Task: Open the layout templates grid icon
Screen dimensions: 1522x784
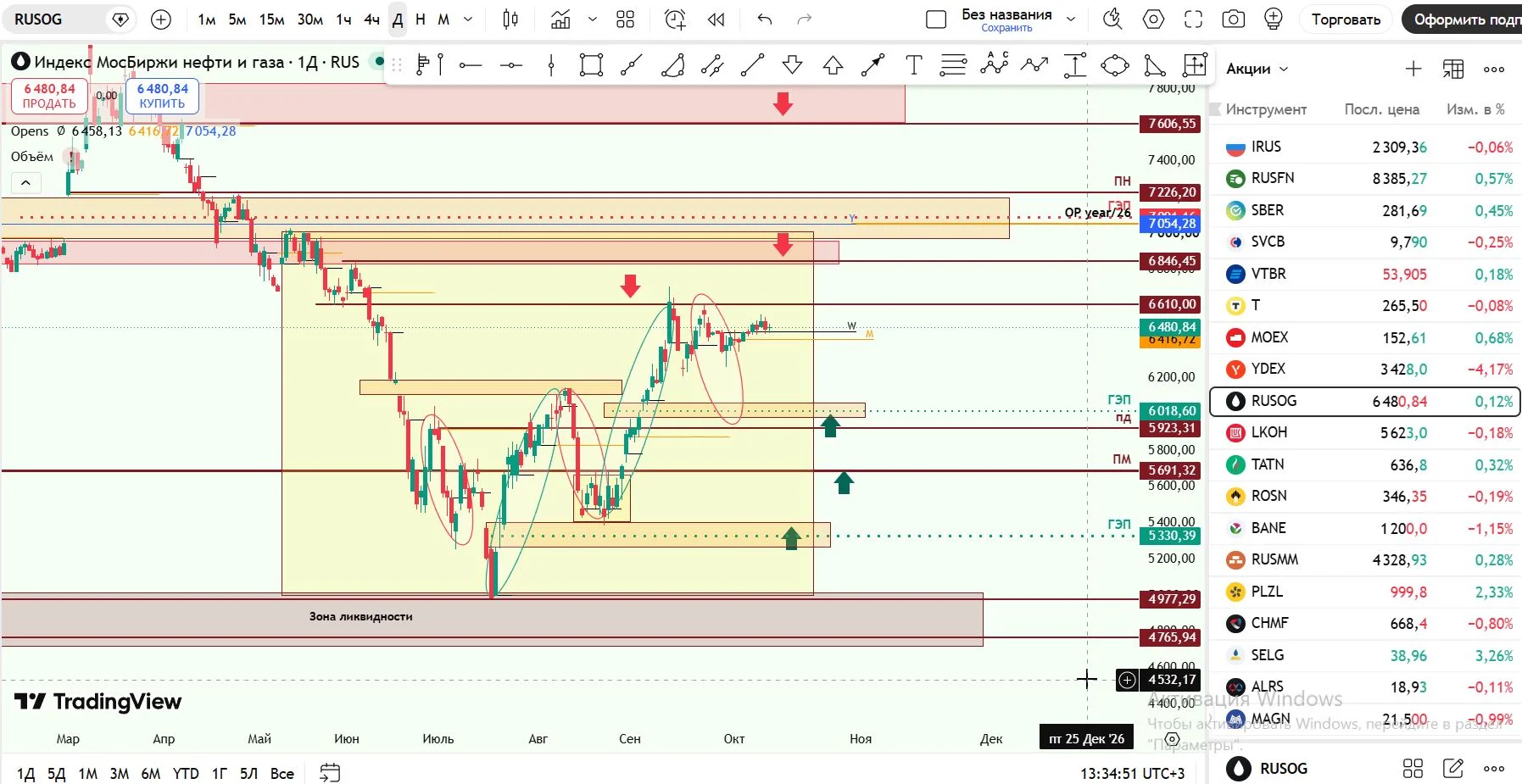Action: pyautogui.click(x=625, y=19)
